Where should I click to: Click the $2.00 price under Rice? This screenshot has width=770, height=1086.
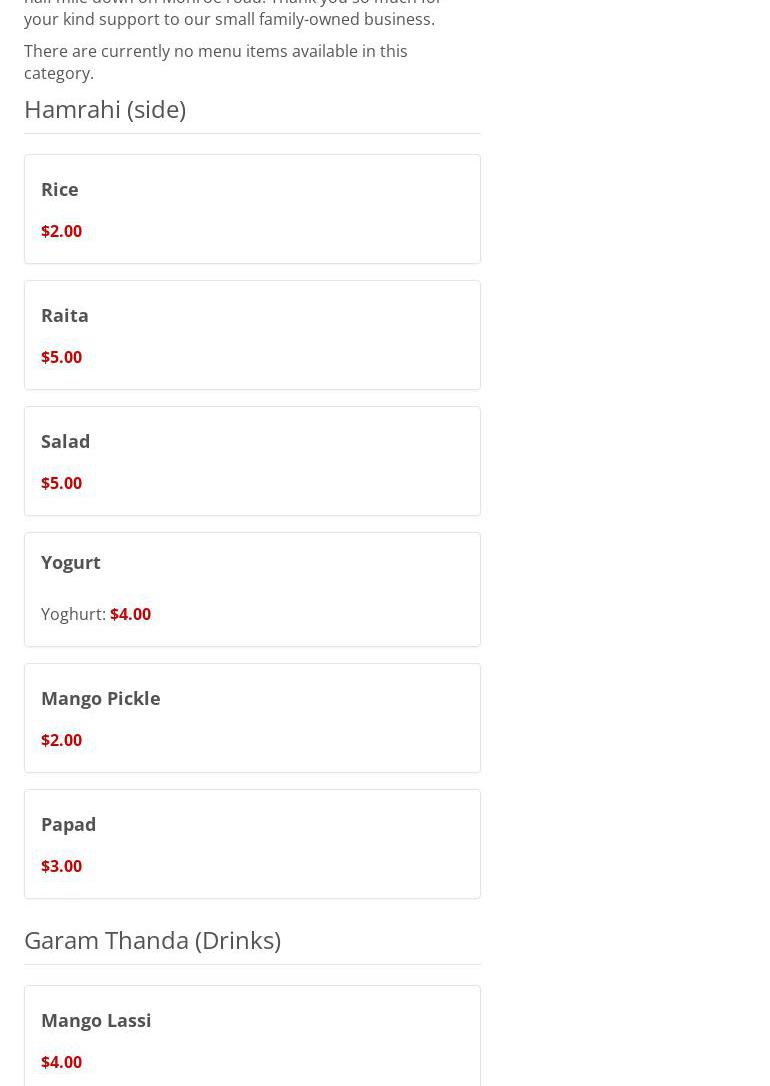coord(62,231)
